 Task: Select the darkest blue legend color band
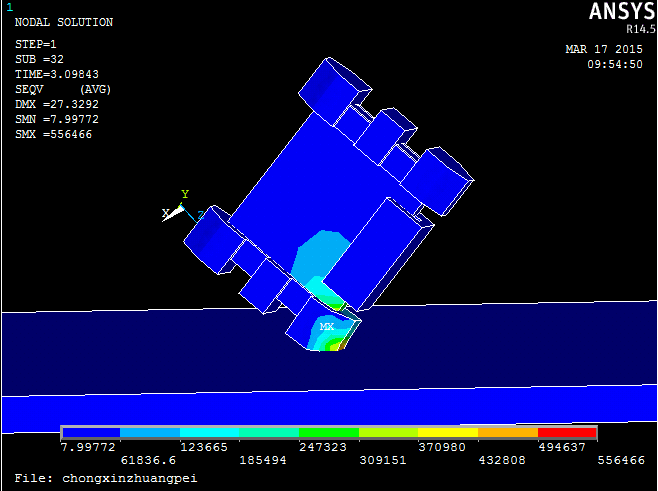(91, 433)
